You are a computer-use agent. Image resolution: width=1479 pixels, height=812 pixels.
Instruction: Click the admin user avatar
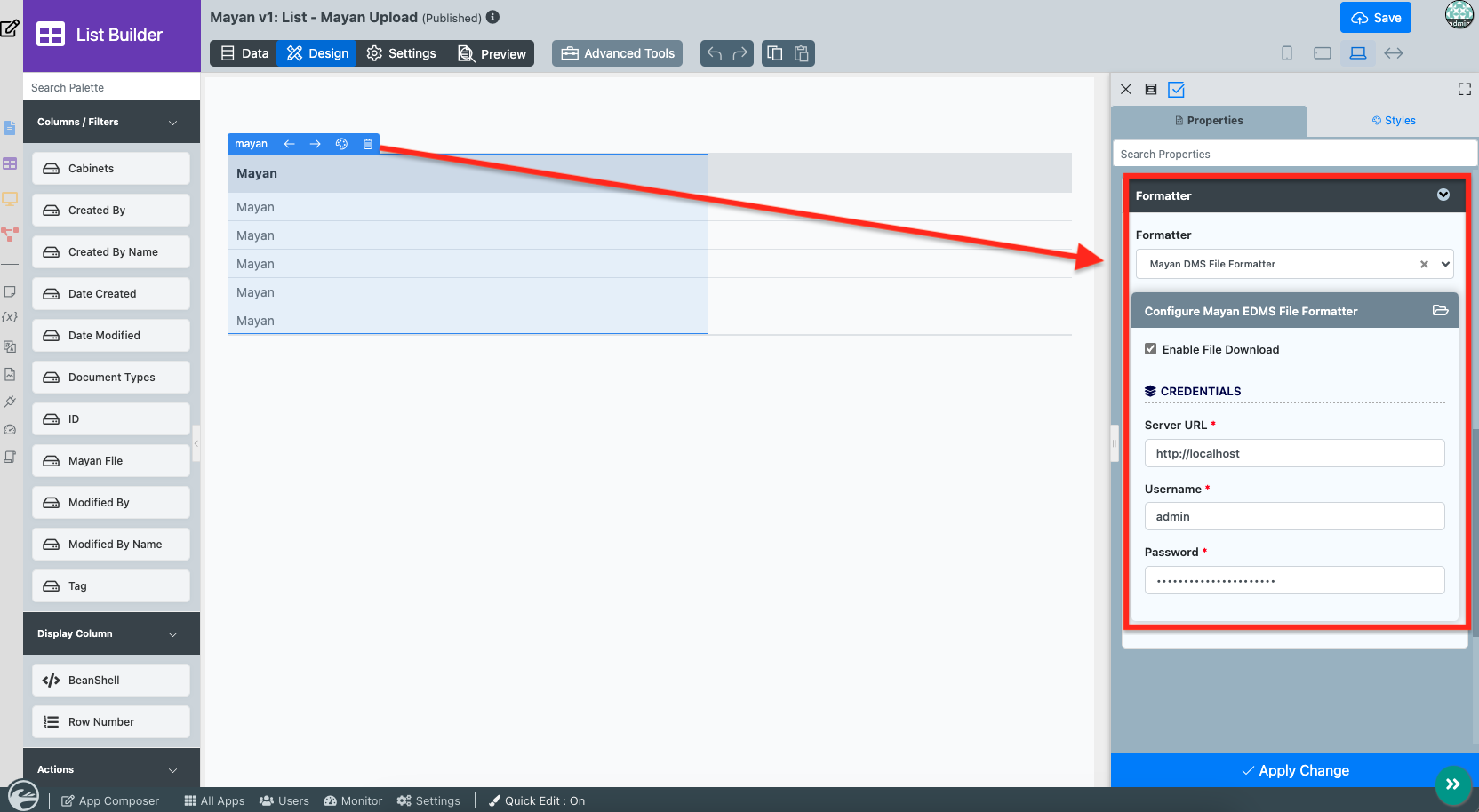[x=1459, y=14]
